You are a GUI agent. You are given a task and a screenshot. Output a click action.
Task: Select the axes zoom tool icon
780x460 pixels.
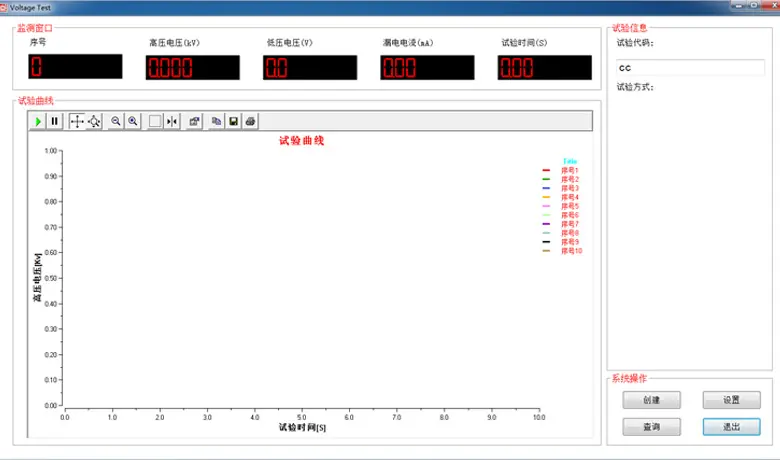point(94,121)
